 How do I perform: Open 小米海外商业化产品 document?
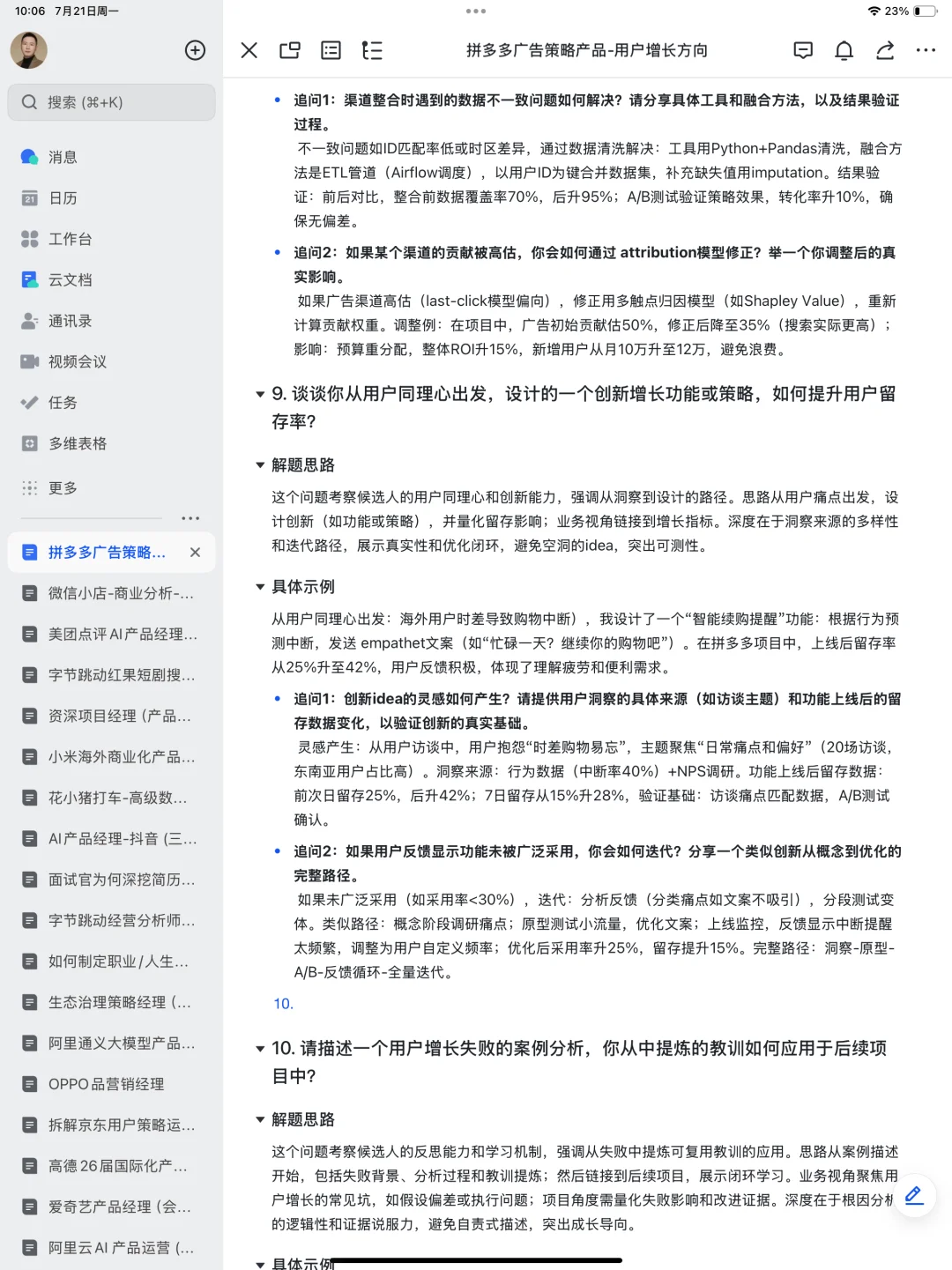[x=111, y=756]
